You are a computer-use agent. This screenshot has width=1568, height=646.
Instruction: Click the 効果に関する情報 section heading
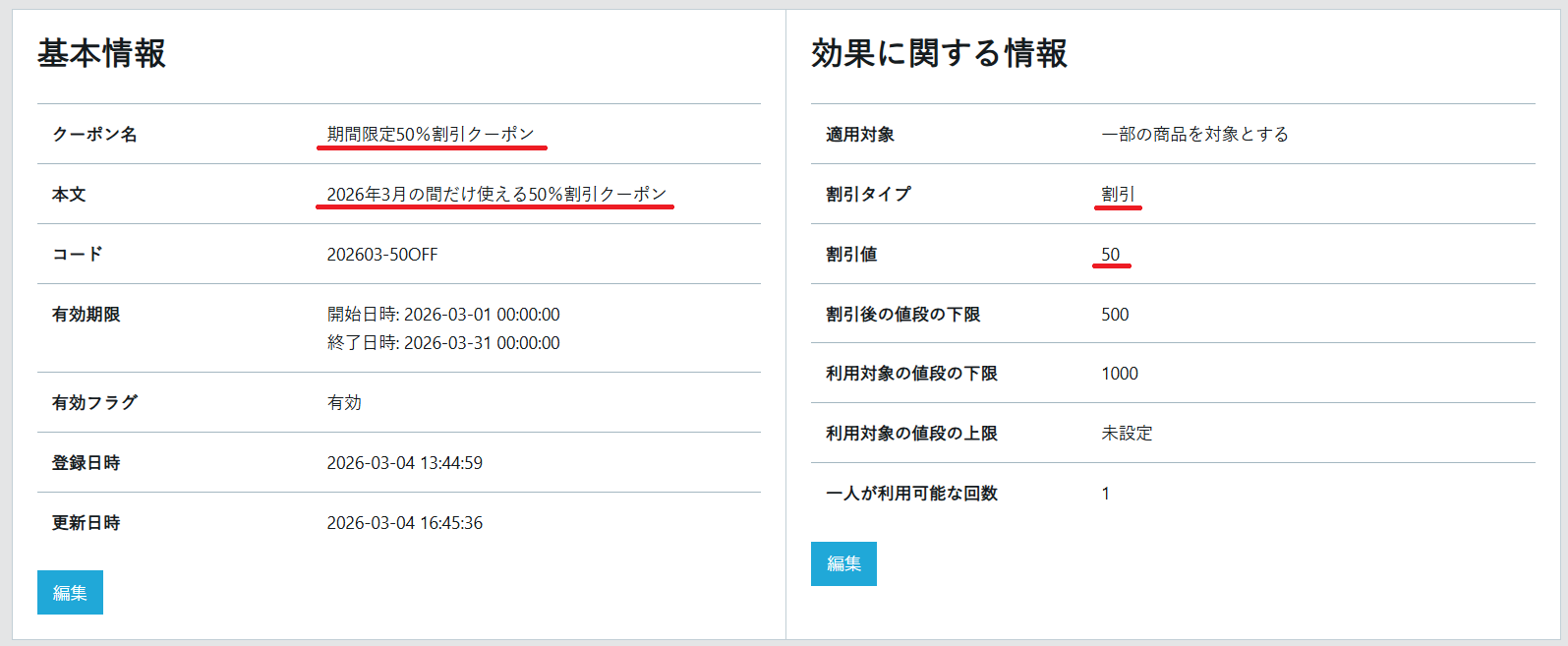tap(939, 53)
